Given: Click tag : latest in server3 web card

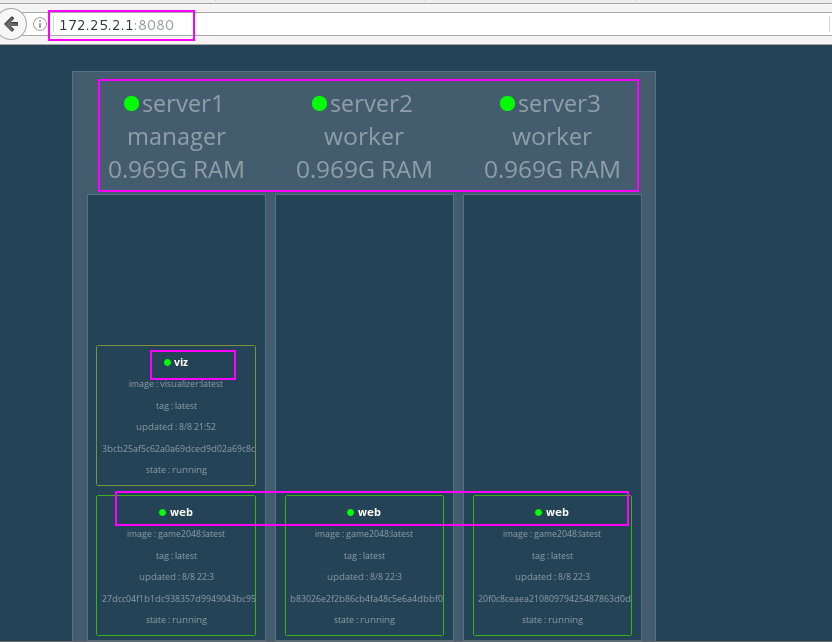Looking at the screenshot, I should coord(552,556).
